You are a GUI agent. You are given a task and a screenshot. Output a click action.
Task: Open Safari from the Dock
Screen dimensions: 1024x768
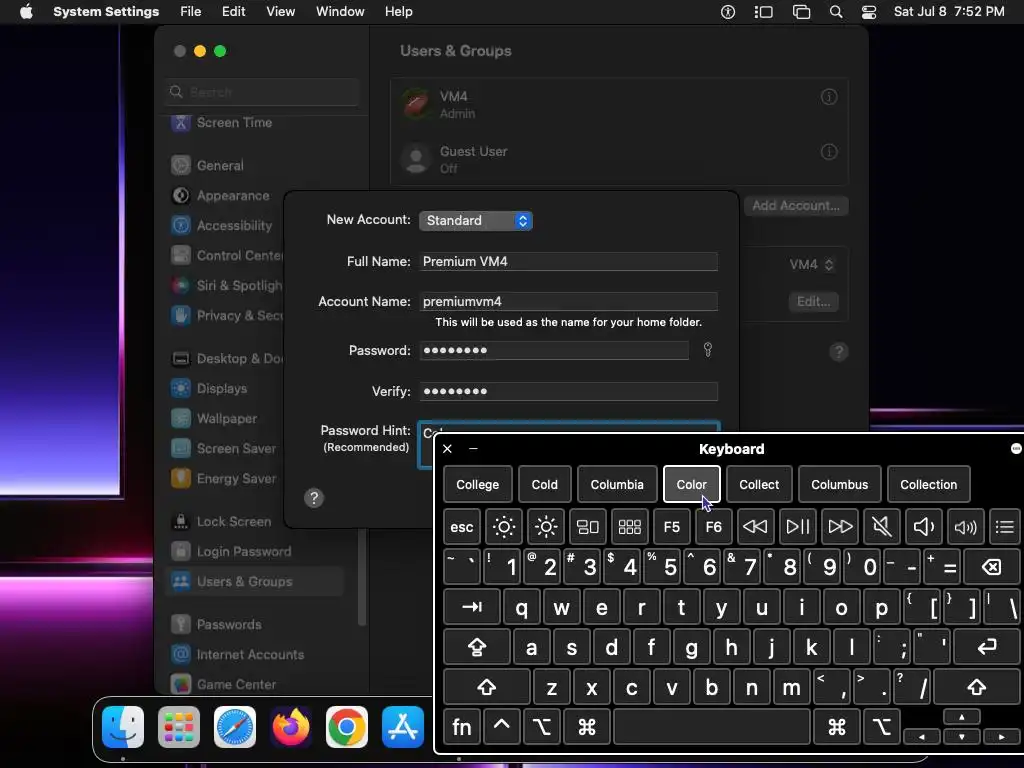[235, 727]
